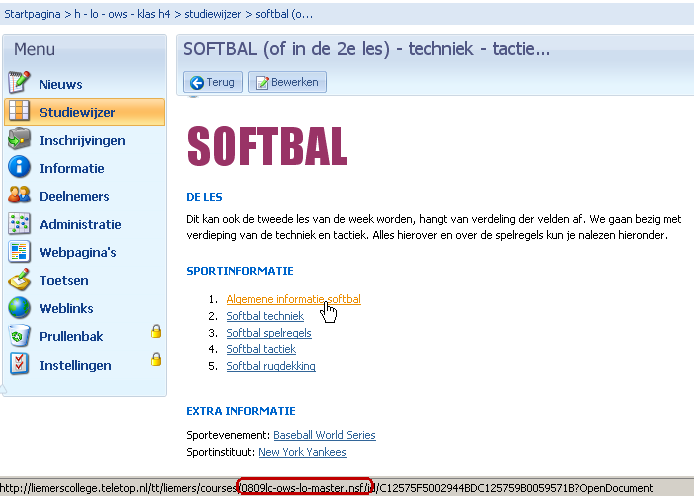The width and height of the screenshot is (694, 496).
Task: Click the Webpagina's page layout icon
Action: click(19, 251)
